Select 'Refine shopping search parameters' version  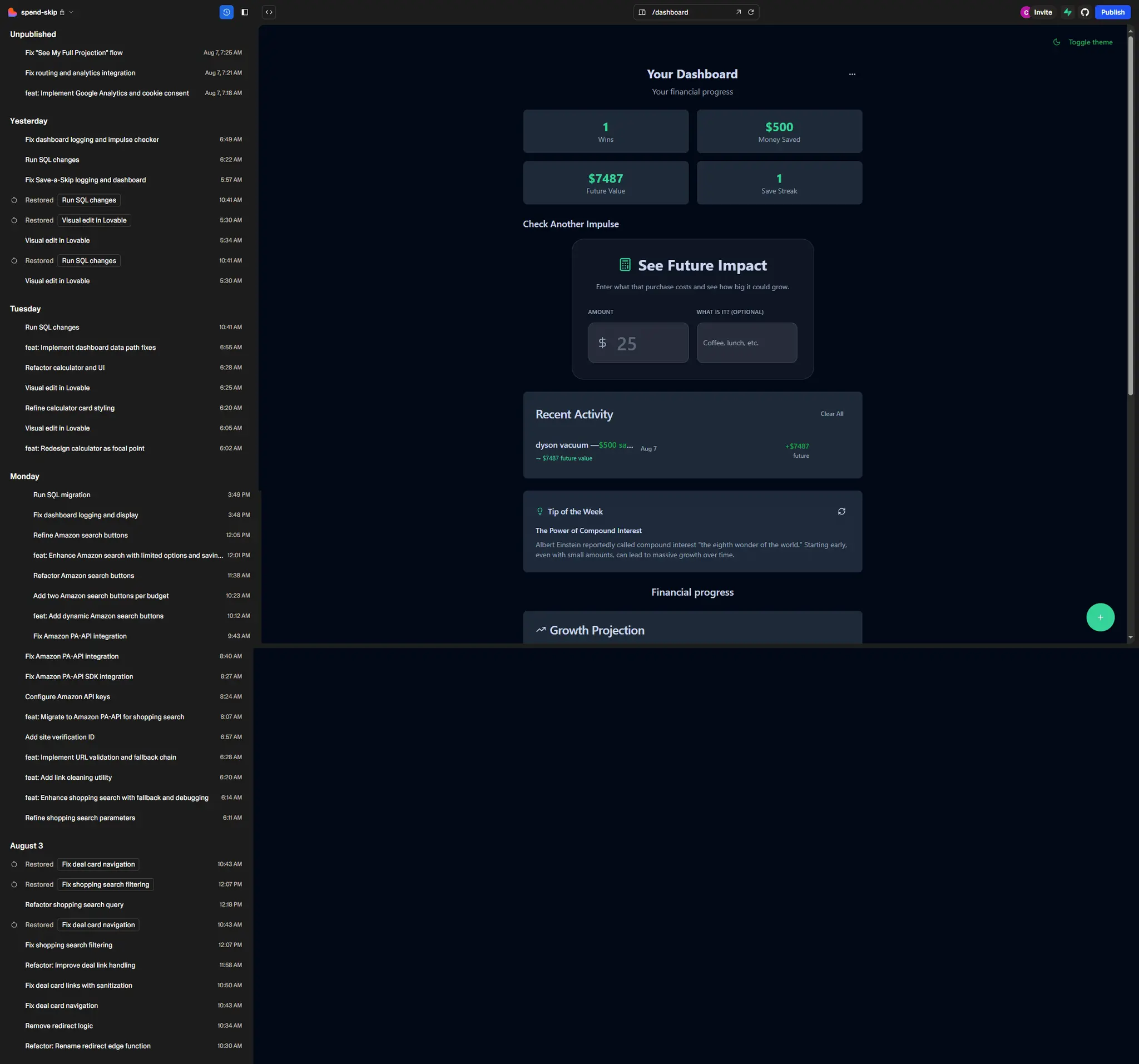tap(127, 818)
